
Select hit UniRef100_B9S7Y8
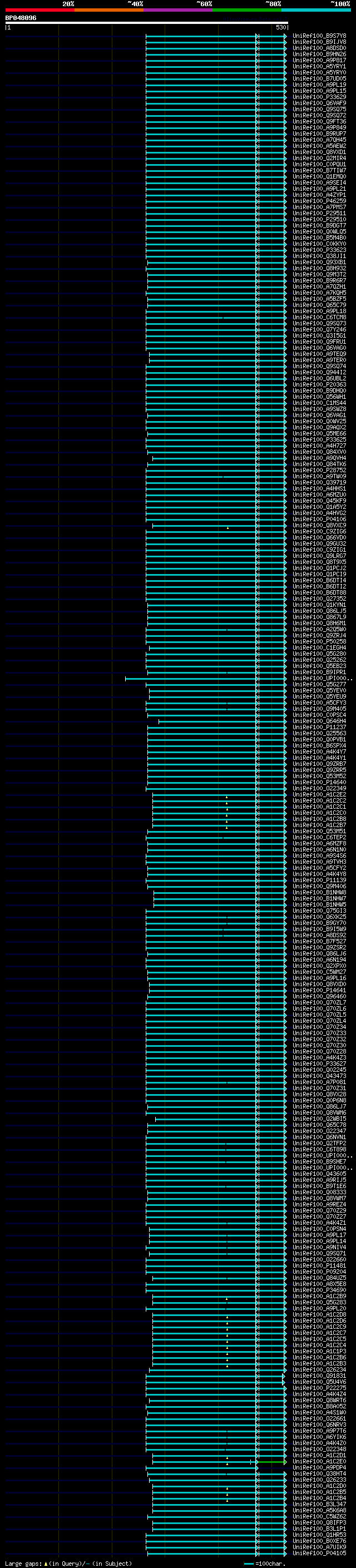[x=319, y=36]
